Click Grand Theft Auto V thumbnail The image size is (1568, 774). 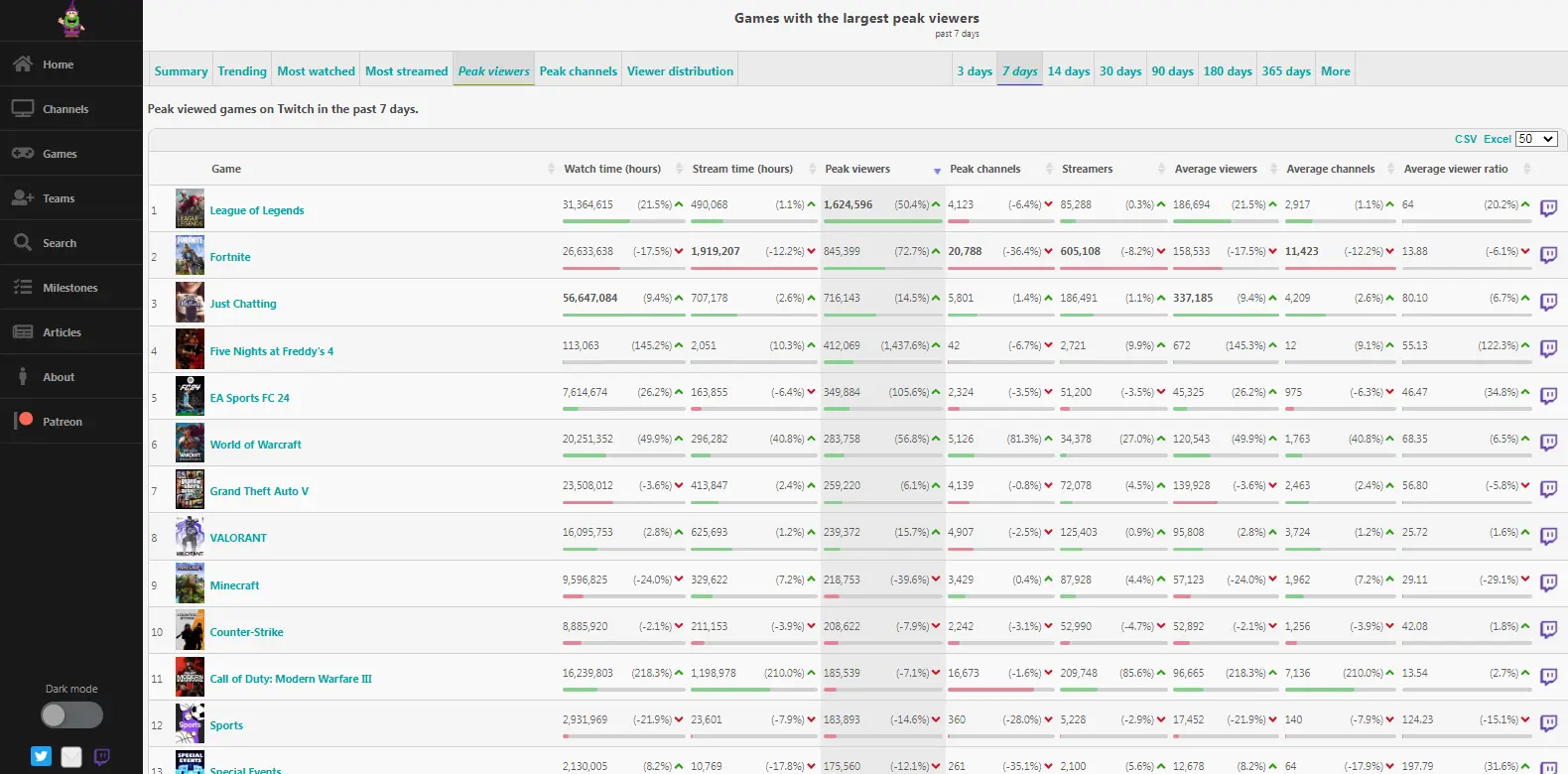(190, 489)
